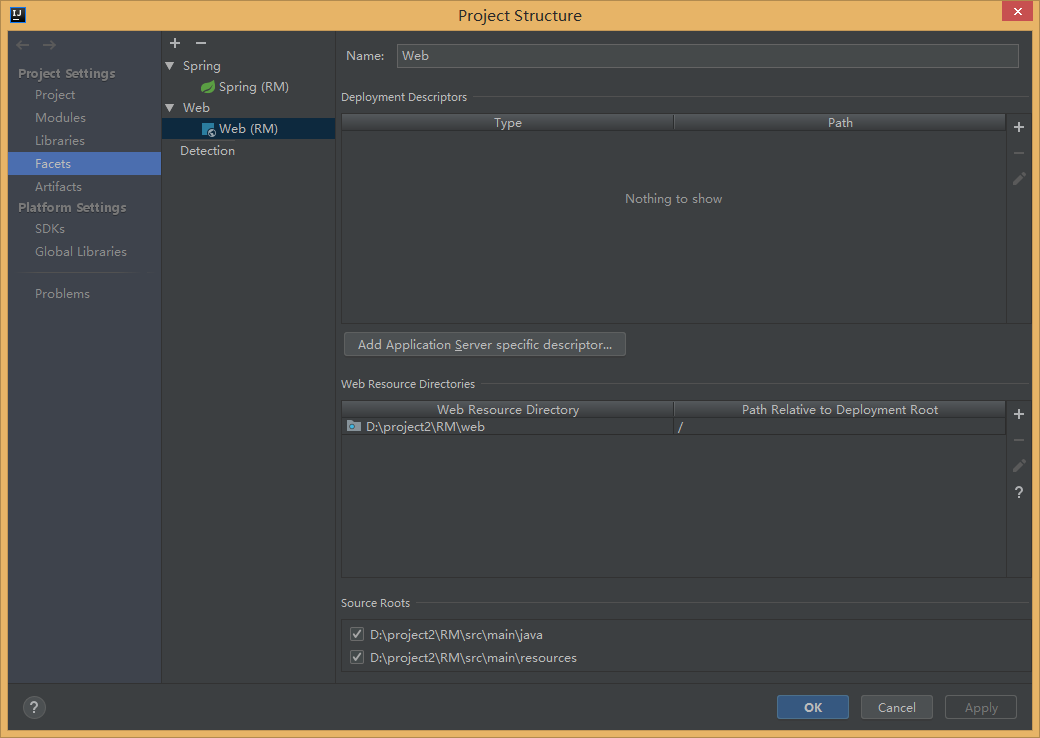This screenshot has width=1040, height=738.
Task: Click folder icon beside D:\project2\RM\web
Action: coord(354,426)
